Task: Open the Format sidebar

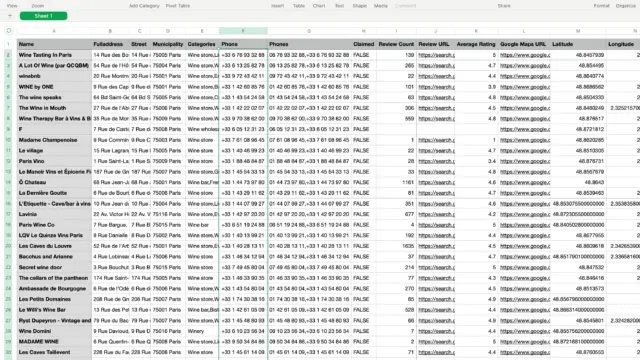Action: pyautogui.click(x=601, y=6)
